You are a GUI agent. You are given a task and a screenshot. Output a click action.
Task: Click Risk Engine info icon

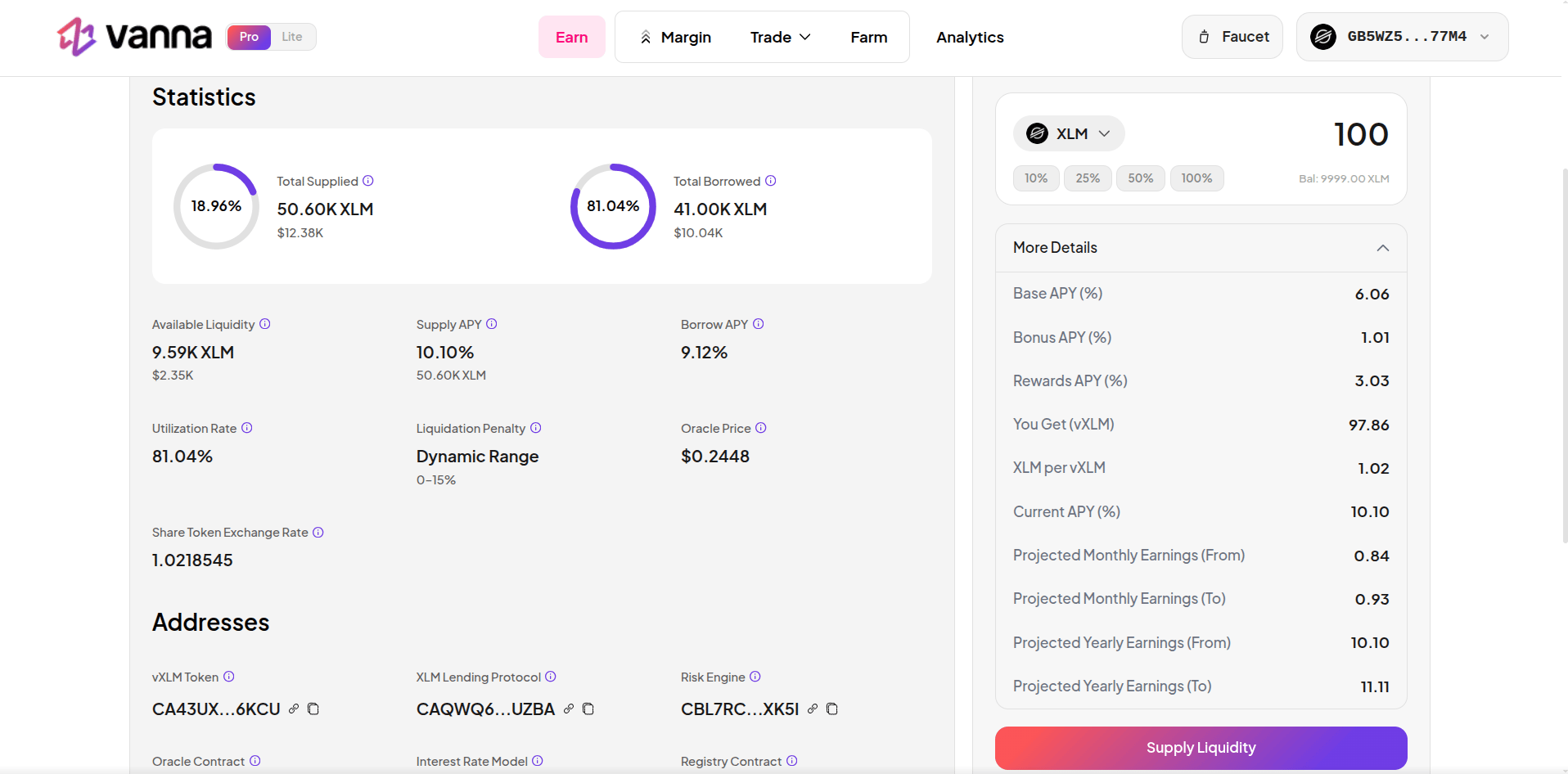click(x=755, y=677)
